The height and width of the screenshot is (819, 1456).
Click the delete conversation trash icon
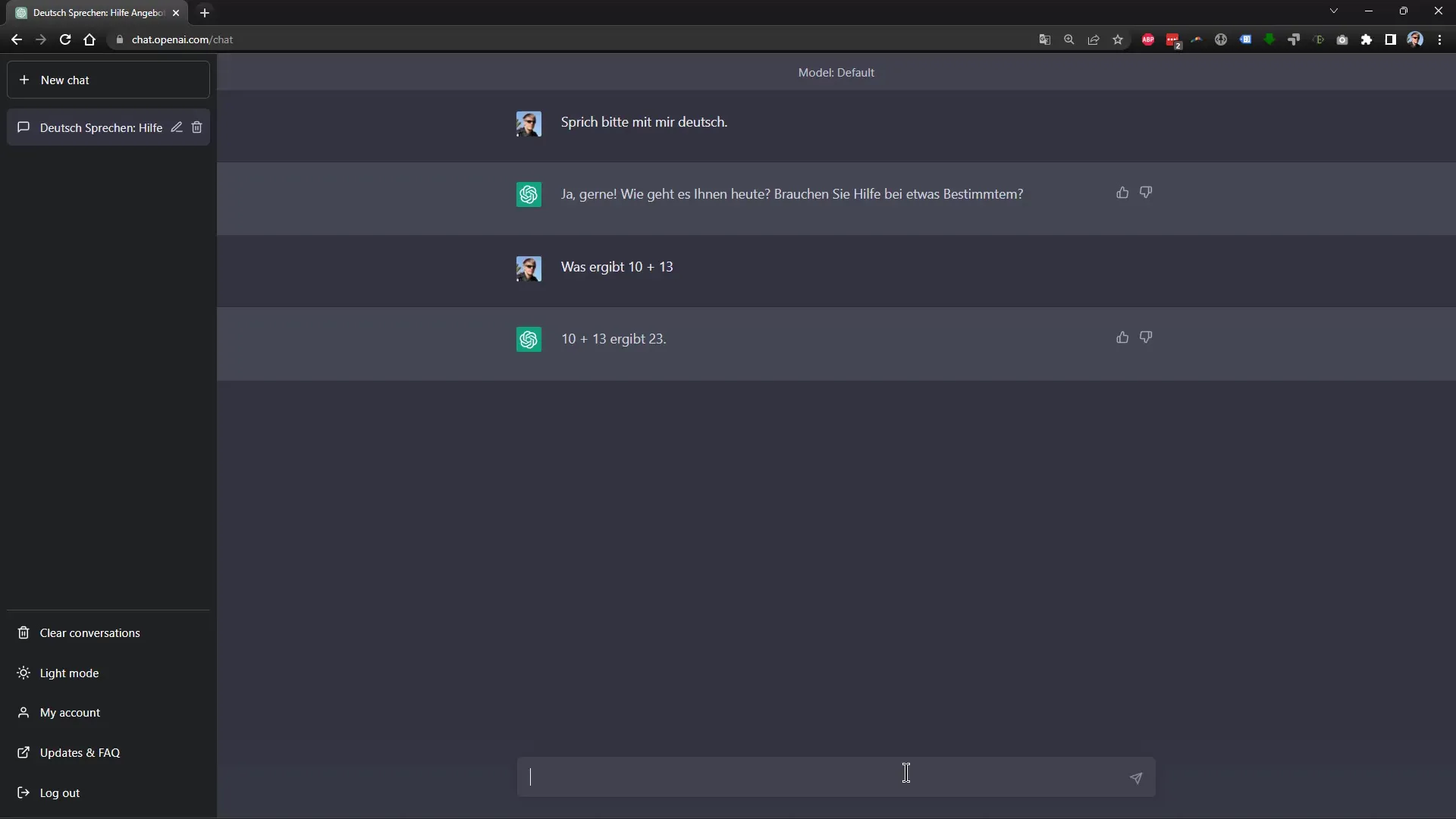pyautogui.click(x=197, y=127)
